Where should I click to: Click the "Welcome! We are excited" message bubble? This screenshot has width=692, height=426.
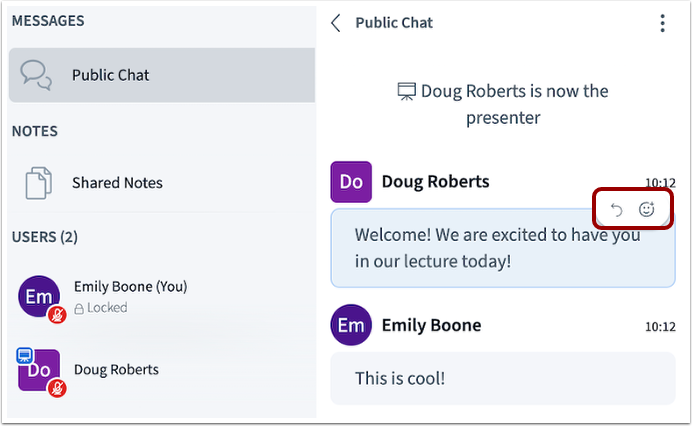click(503, 248)
